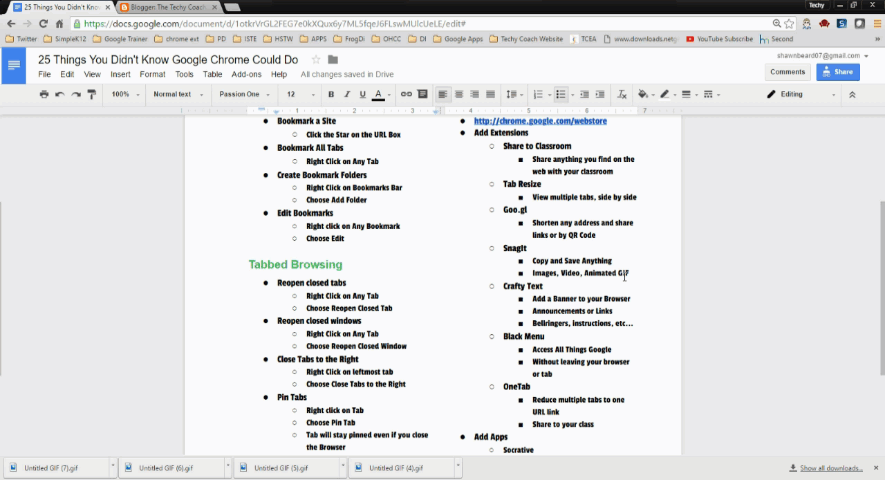Image resolution: width=885 pixels, height=480 pixels.
Task: Open the Insert menu
Action: (120, 74)
